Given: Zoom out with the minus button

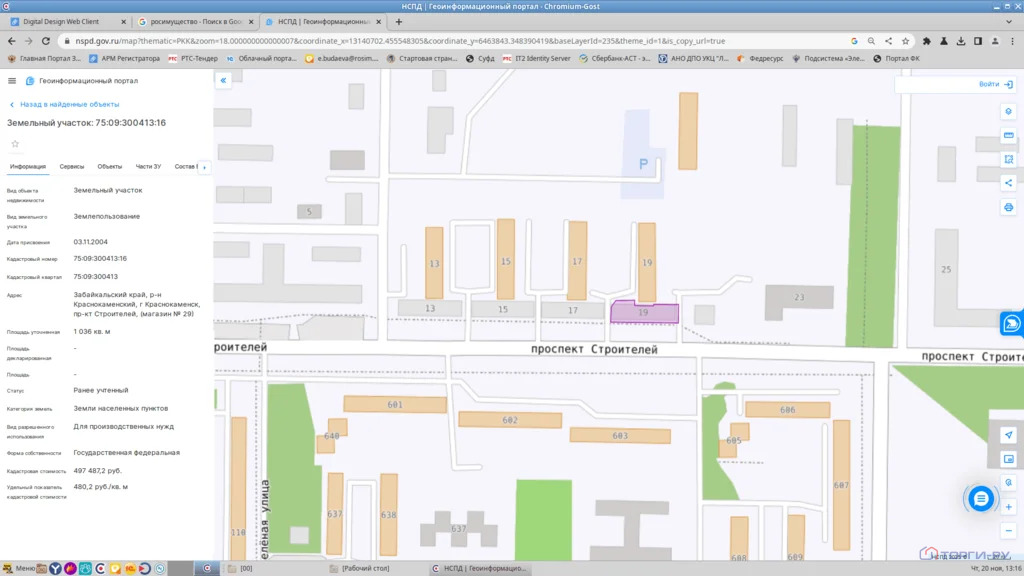Looking at the screenshot, I should point(1008,530).
